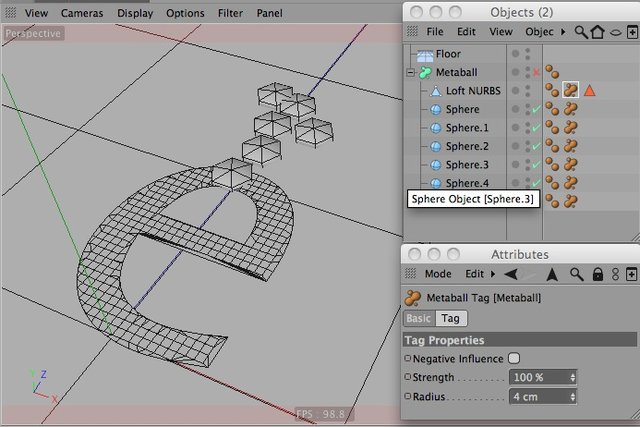
Task: Toggle visibility dots on the Floor row
Action: (528, 54)
